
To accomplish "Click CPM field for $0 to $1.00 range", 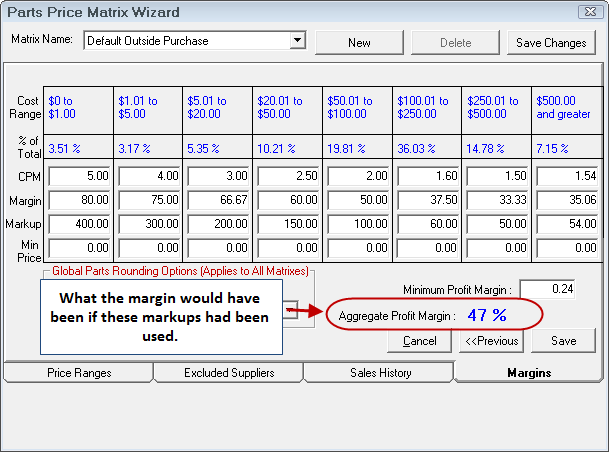I will 79,177.
